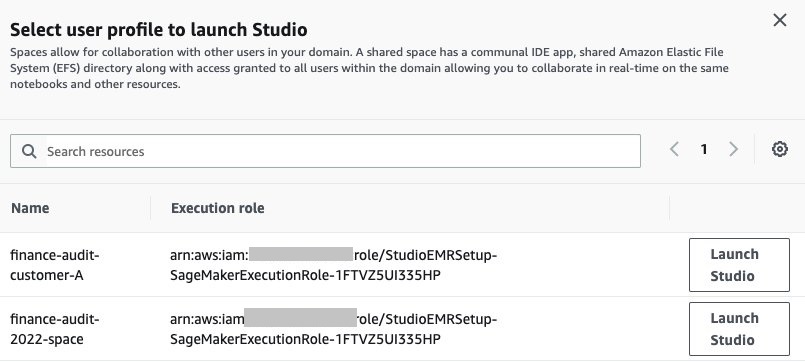805x362 pixels.
Task: Click the Spaces collaboration description paragraph
Action: pyautogui.click(x=369, y=68)
